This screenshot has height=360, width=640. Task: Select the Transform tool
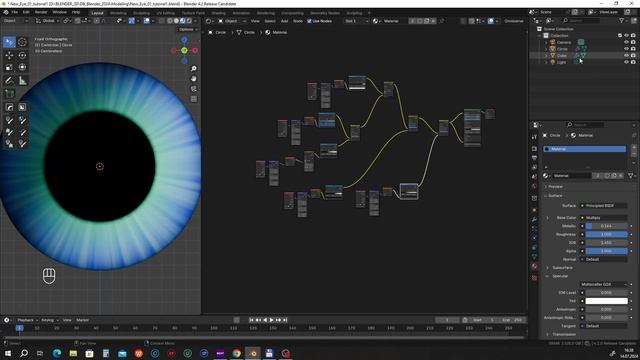click(22, 67)
